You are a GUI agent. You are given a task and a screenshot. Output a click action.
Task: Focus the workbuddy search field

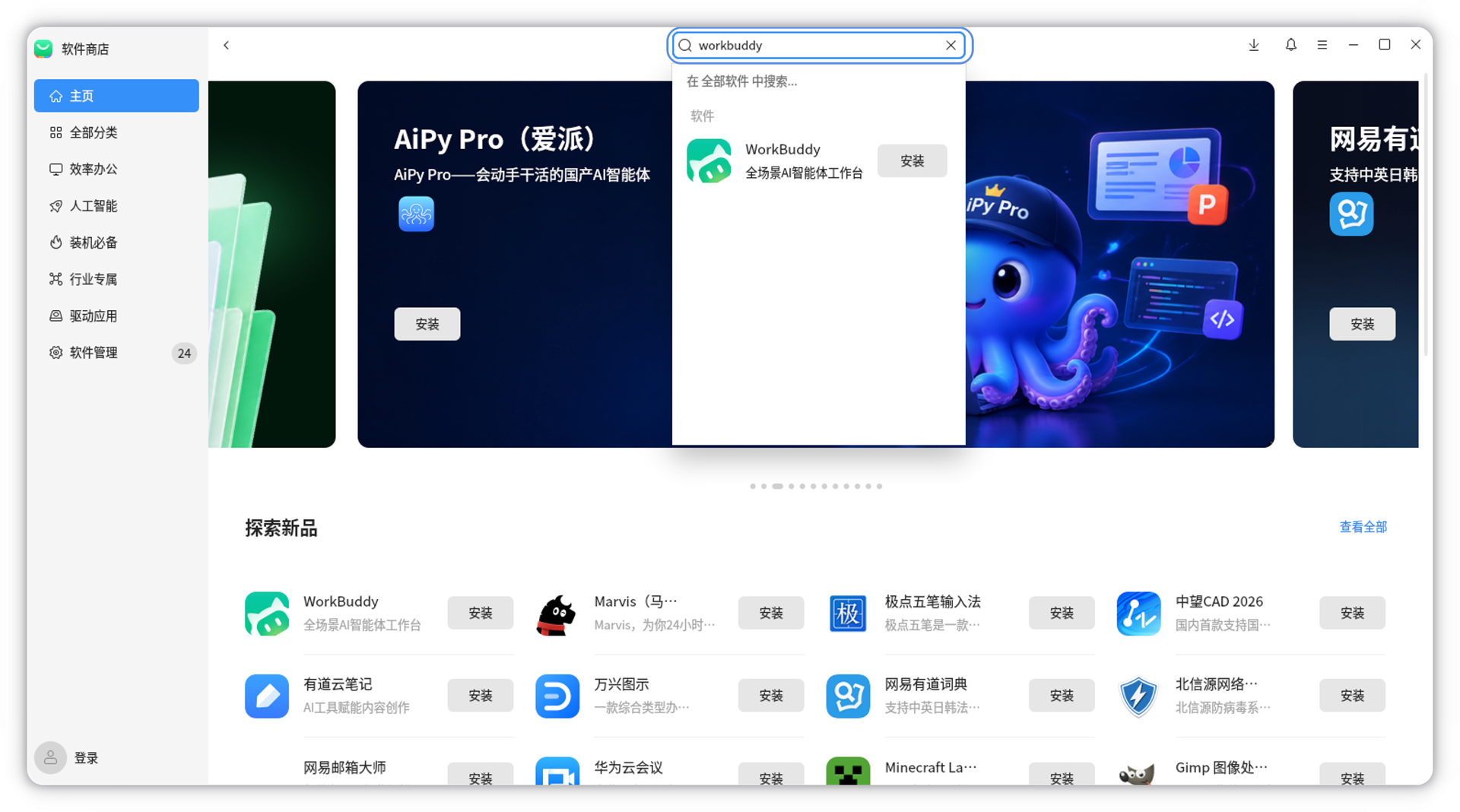[819, 46]
